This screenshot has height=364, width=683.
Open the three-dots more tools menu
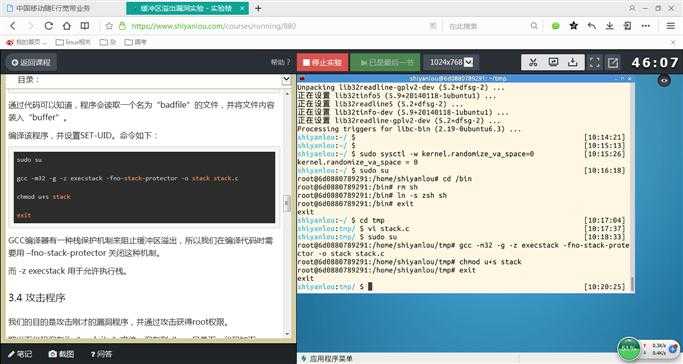pos(646,26)
